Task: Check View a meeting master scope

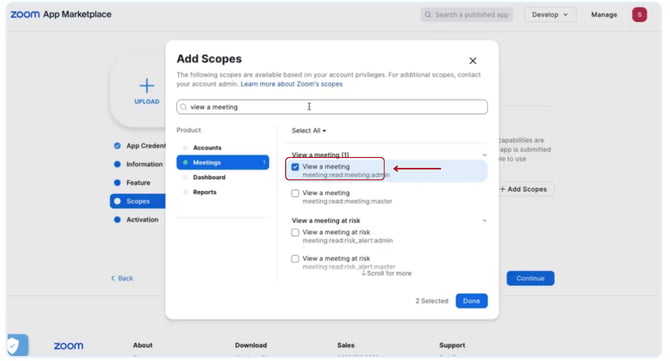Action: tap(295, 193)
